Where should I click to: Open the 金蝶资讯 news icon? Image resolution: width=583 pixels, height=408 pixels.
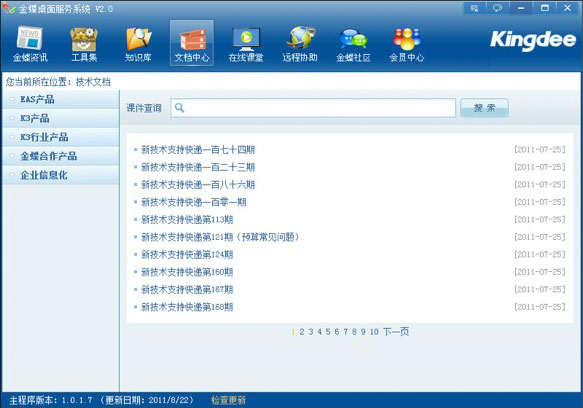(30, 44)
